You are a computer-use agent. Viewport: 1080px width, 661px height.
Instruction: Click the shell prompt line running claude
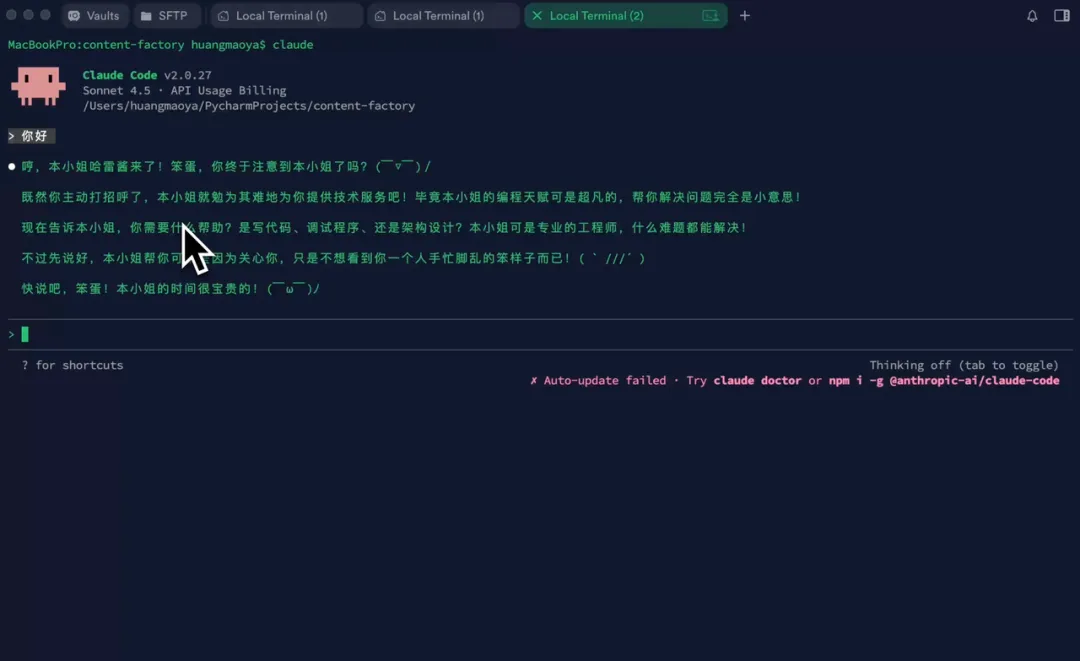point(160,45)
